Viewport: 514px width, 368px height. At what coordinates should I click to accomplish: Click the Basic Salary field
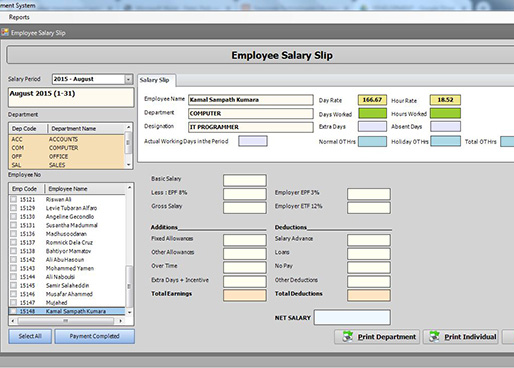click(245, 180)
